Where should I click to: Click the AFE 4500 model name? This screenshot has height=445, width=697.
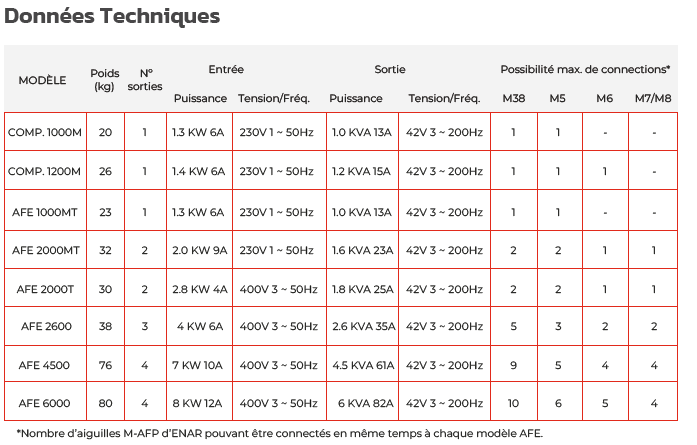pos(44,367)
